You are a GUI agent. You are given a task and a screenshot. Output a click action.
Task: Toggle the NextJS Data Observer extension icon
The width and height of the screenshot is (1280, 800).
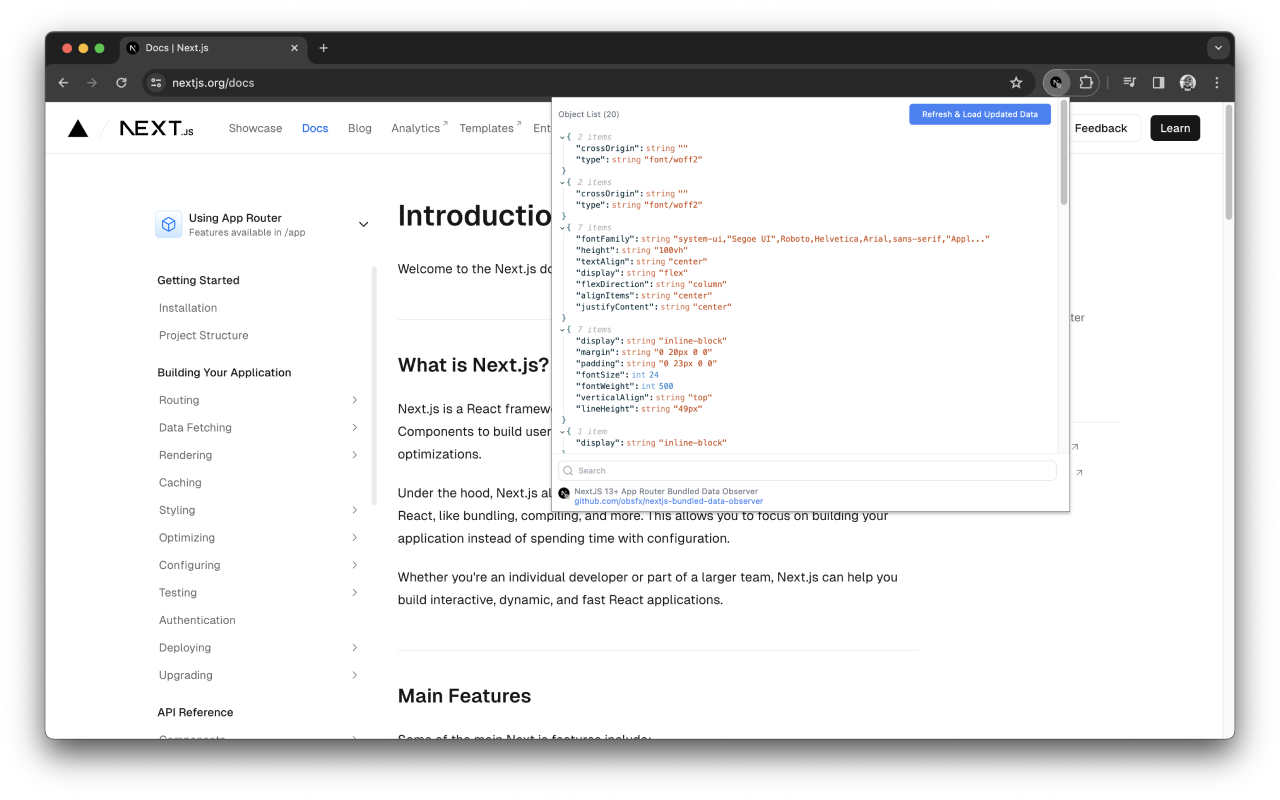coord(1056,83)
